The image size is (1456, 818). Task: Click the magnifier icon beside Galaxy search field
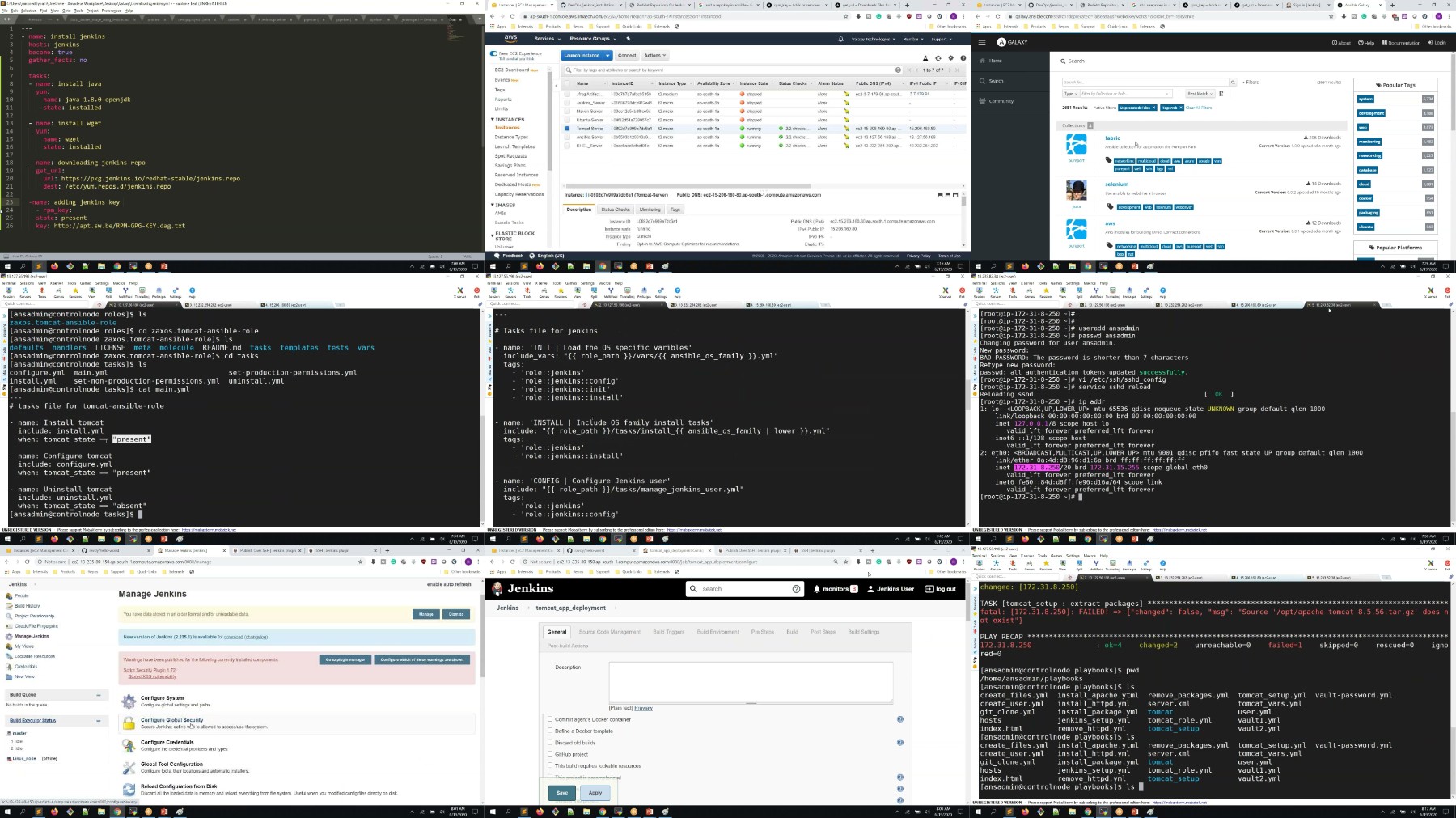pyautogui.click(x=1233, y=82)
